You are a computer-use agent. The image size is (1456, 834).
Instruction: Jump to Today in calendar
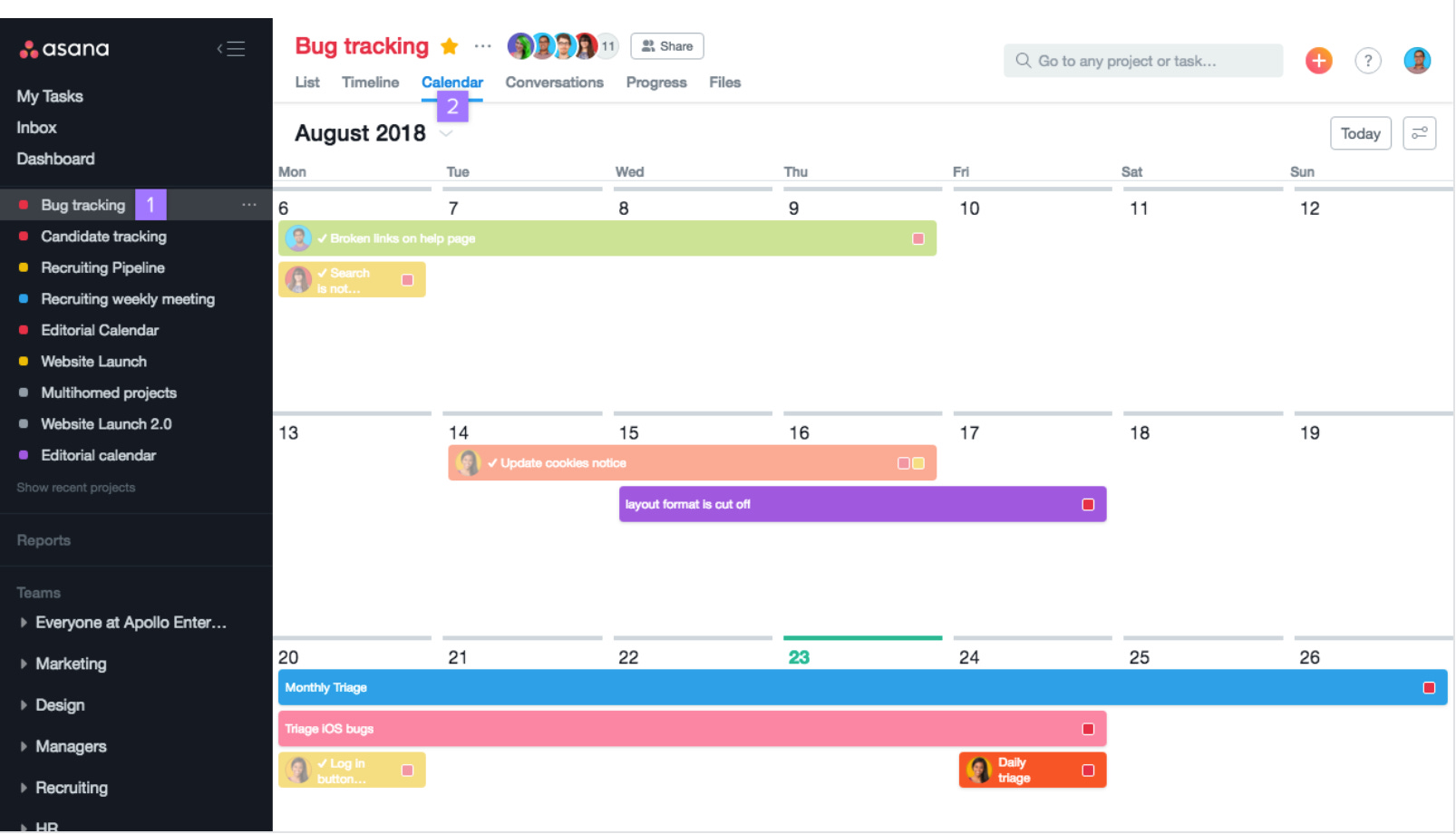1360,133
